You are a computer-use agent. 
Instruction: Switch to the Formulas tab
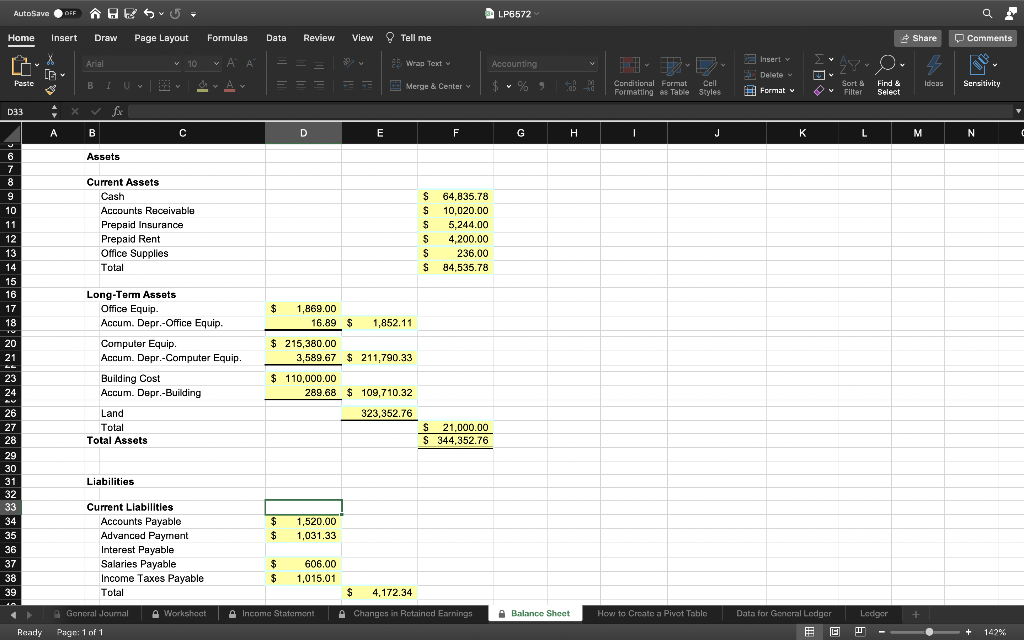[x=227, y=38]
